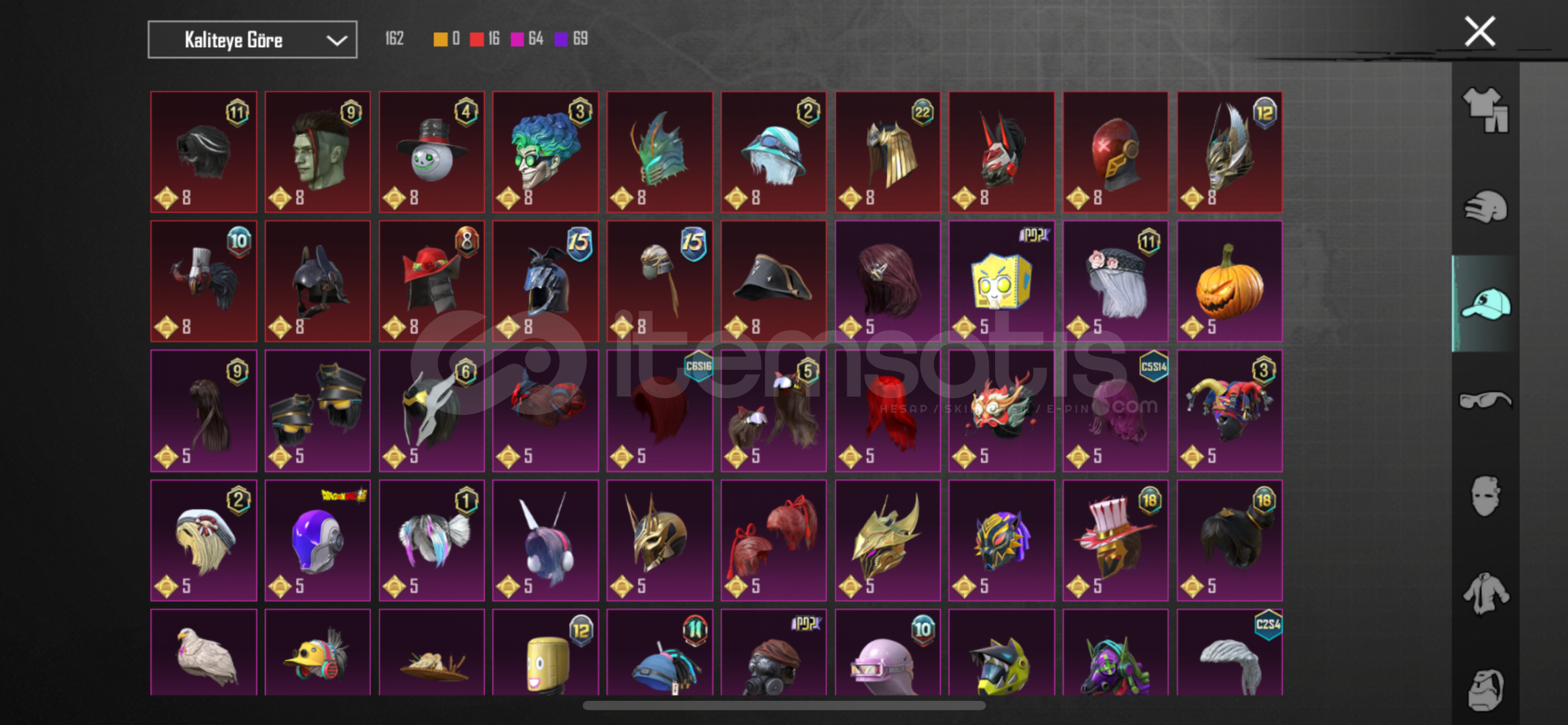Select the helmet category icon in sidebar
Viewport: 1568px width, 725px height.
pyautogui.click(x=1485, y=207)
